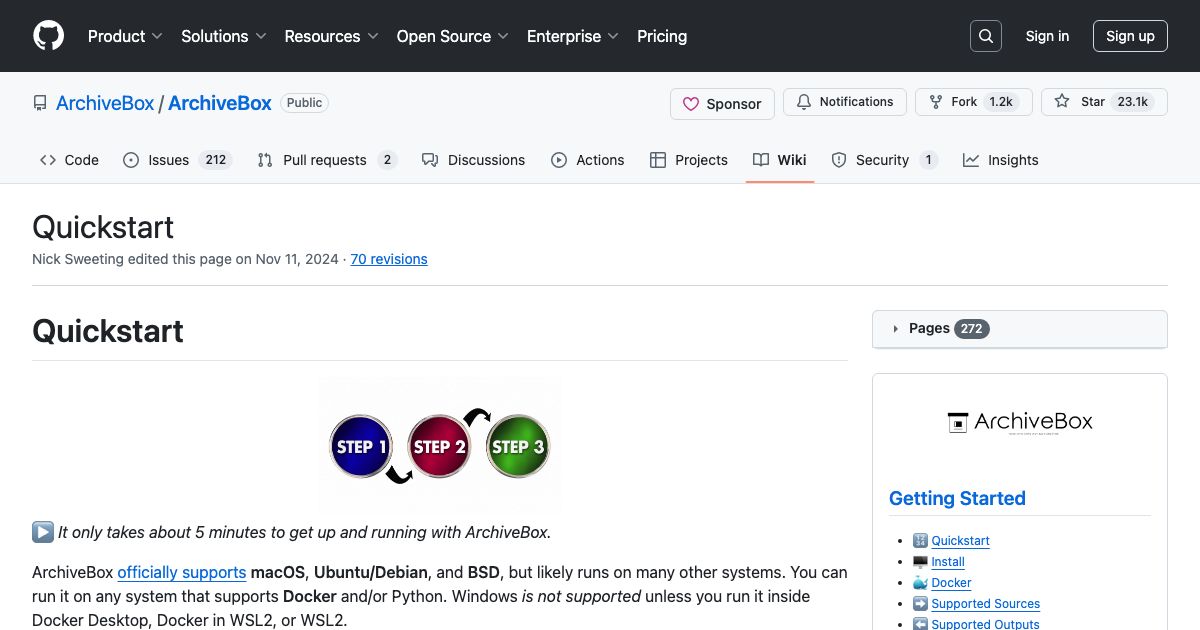Click the desktop computer icon beside Install

921,561
